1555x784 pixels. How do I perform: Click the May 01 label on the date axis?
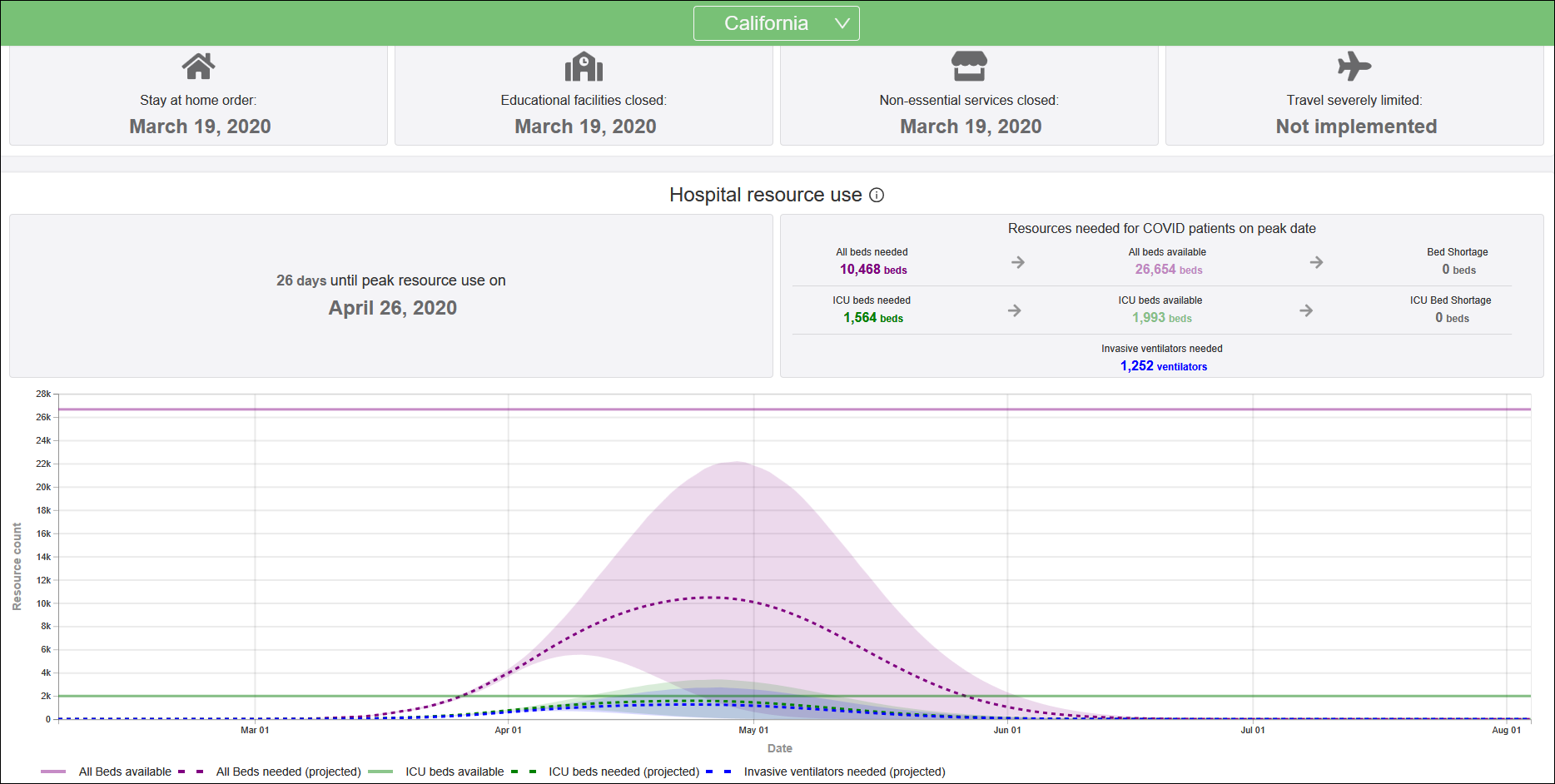pos(753,730)
